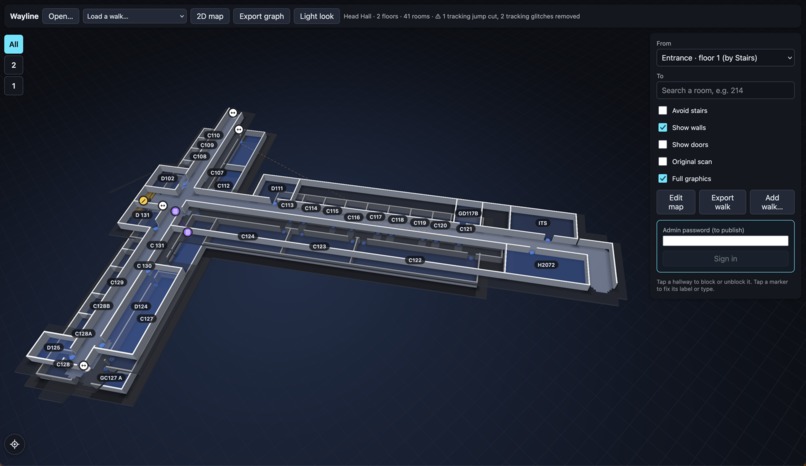The image size is (806, 466).
Task: Select the C122 room label
Action: click(415, 260)
